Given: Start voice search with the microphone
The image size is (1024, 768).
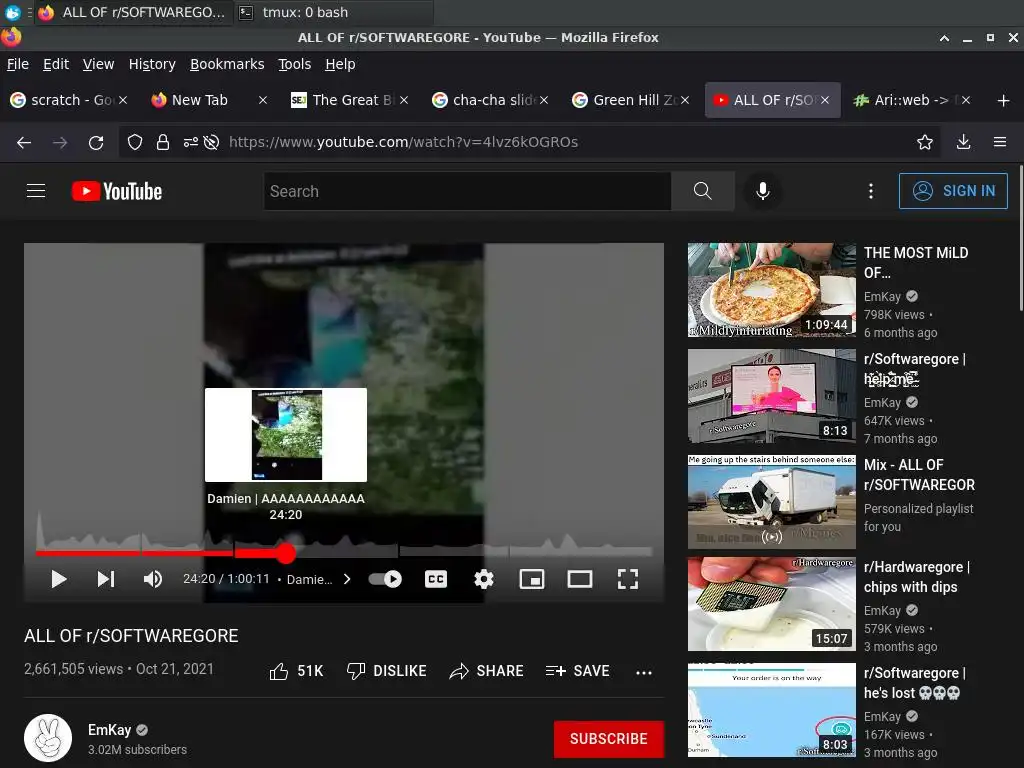Looking at the screenshot, I should pyautogui.click(x=762, y=191).
